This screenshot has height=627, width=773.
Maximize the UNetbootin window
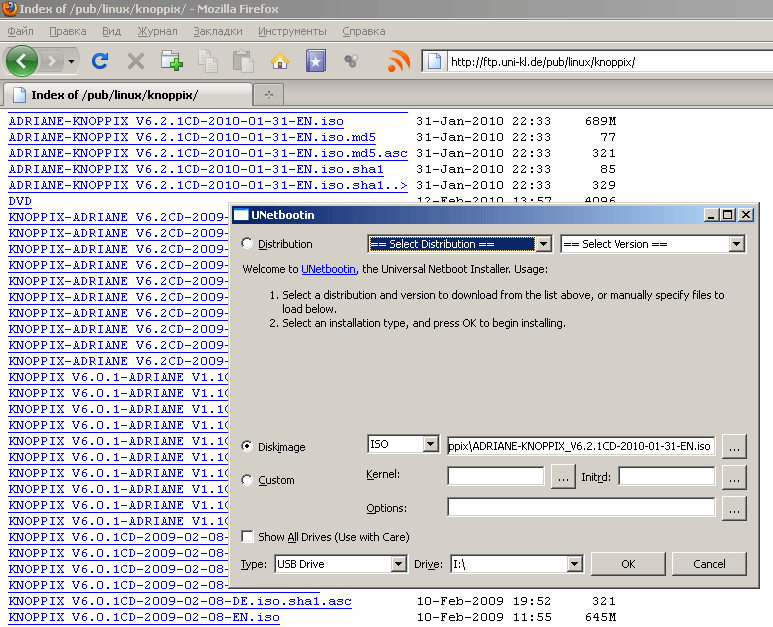[x=728, y=215]
